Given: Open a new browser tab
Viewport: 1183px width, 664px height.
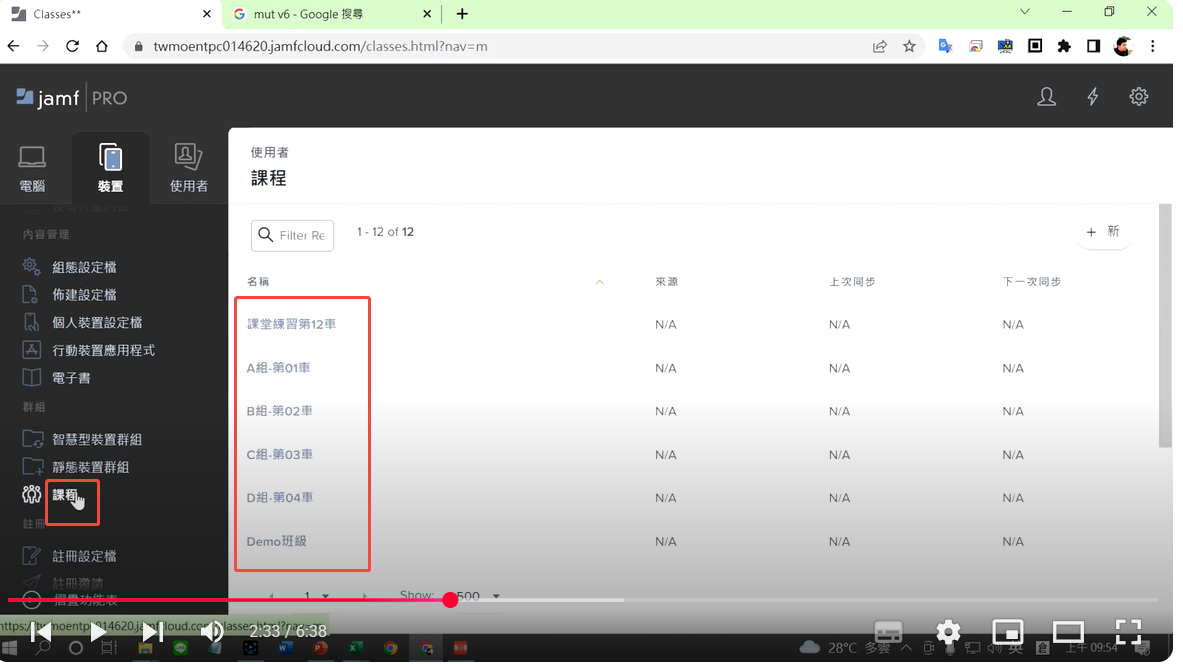Looking at the screenshot, I should [462, 14].
